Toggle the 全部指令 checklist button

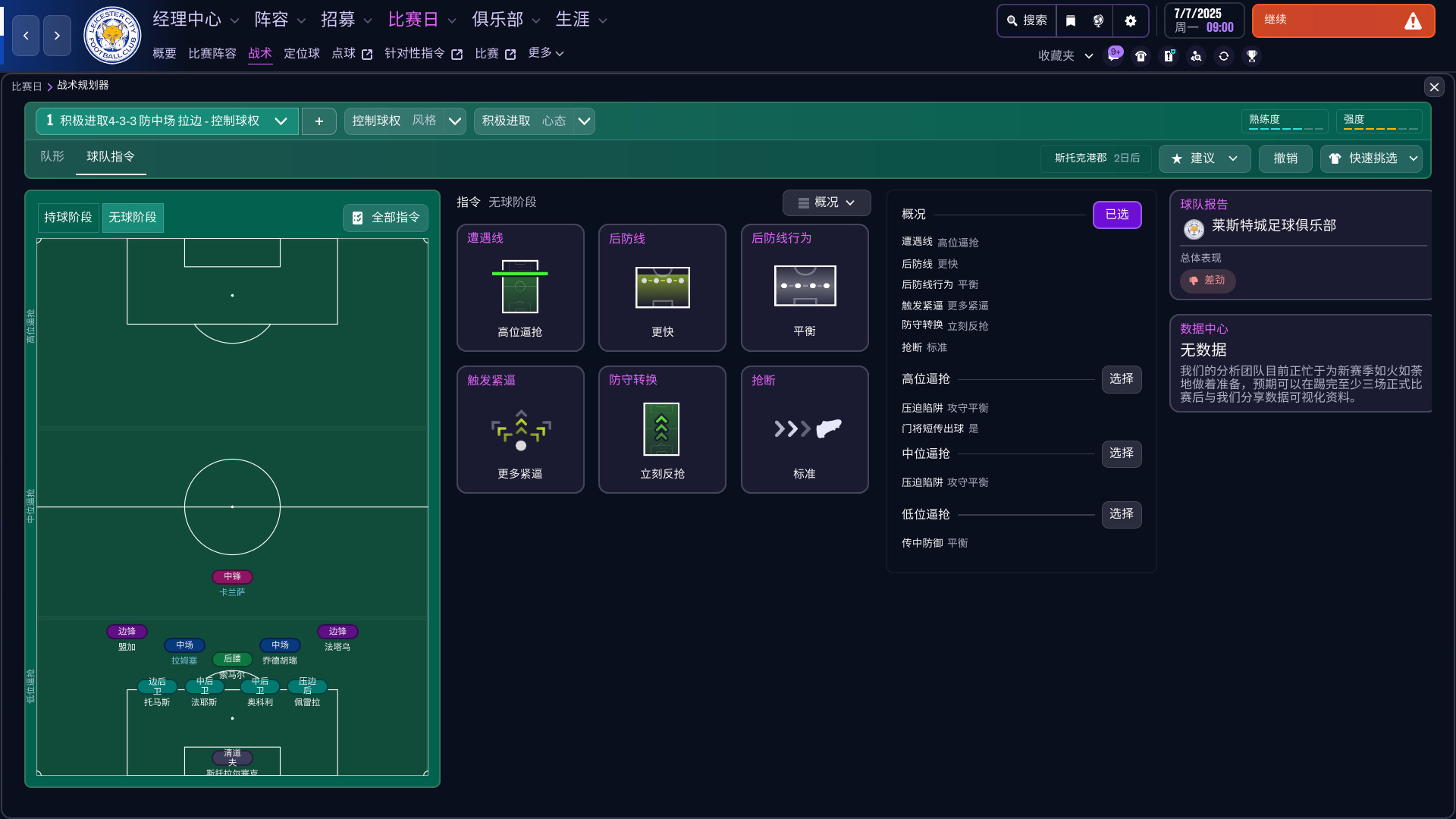pyautogui.click(x=385, y=218)
